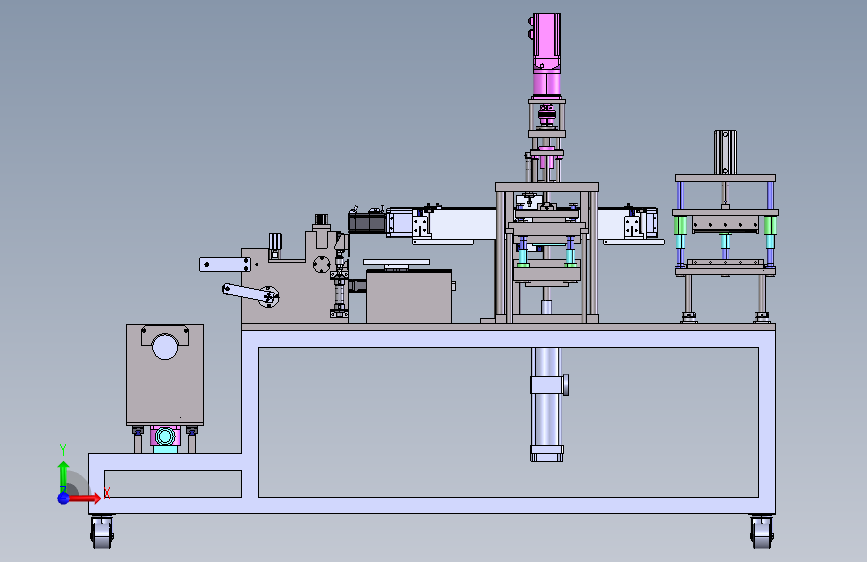Select the white horizontal linear rail beam

[462, 223]
